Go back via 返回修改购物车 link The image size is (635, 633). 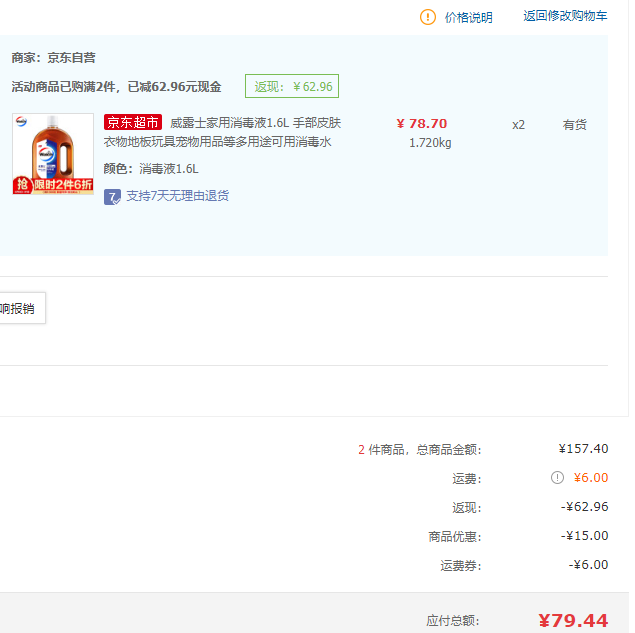pos(565,16)
